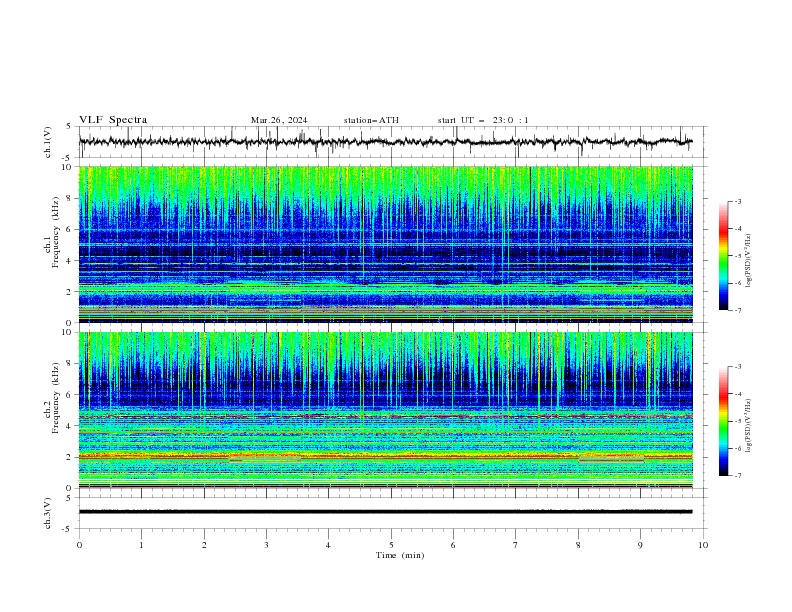Click inside the ch.1 spectrogram panel
The width and height of the screenshot is (792, 612).
pyautogui.click(x=385, y=244)
